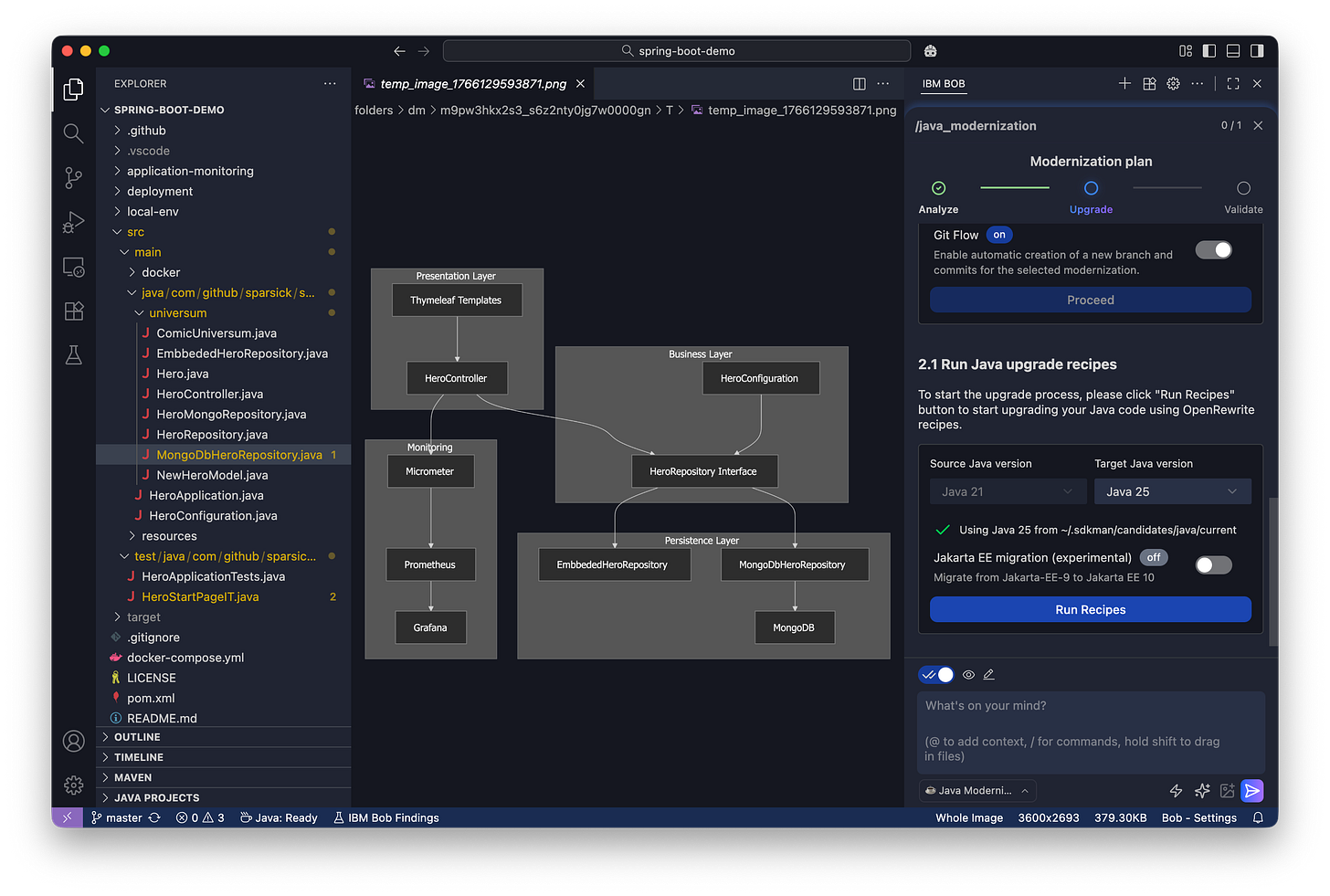This screenshot has height=896, width=1330.
Task: Toggle the secondary side bar layout icon
Action: [1258, 51]
